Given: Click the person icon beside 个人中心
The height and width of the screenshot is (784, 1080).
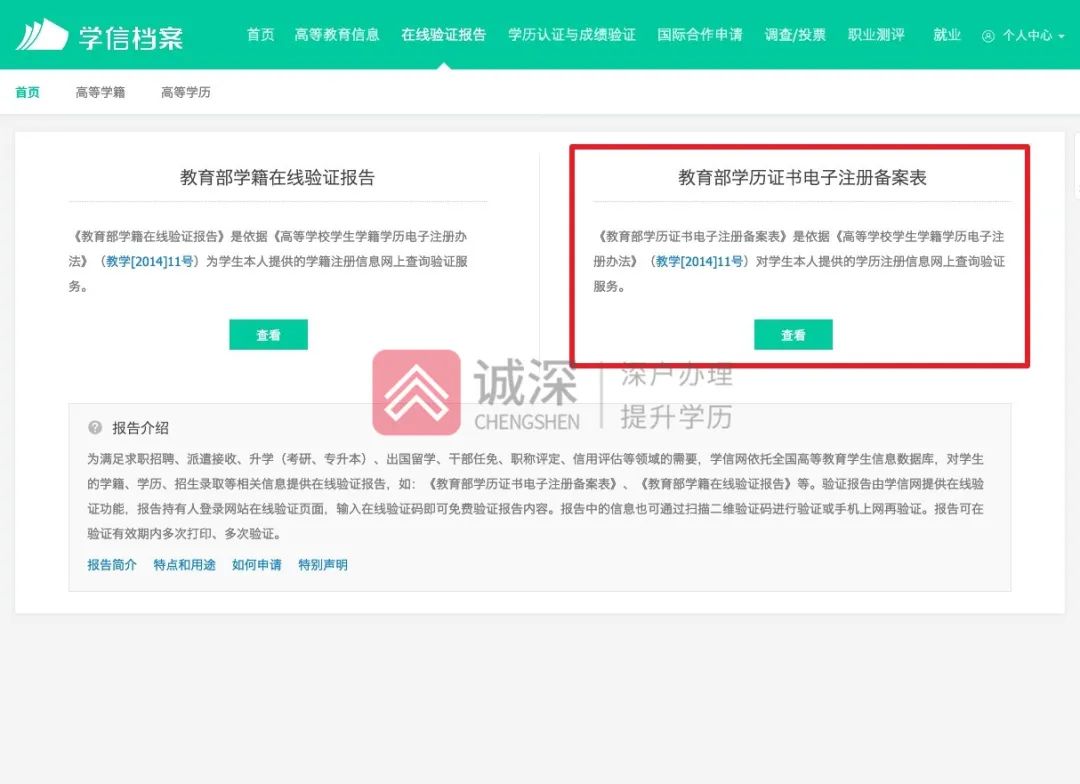Looking at the screenshot, I should click(x=989, y=33).
